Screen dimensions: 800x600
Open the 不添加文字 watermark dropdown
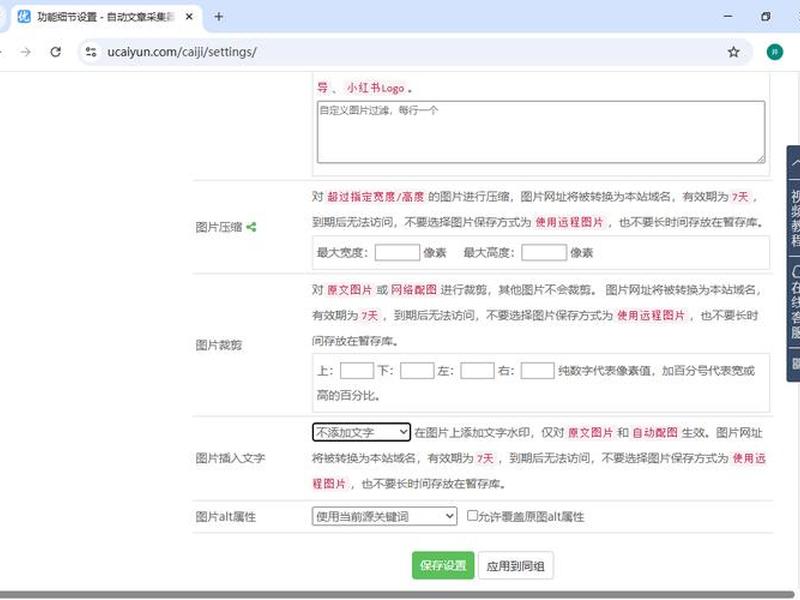click(x=361, y=432)
